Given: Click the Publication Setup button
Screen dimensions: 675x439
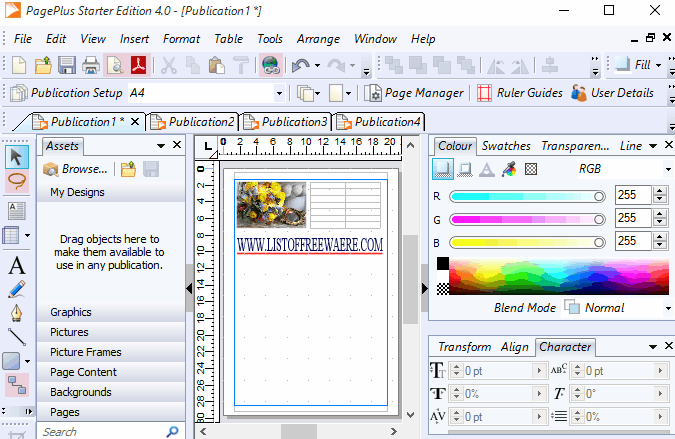Looking at the screenshot, I should pyautogui.click(x=66, y=93).
